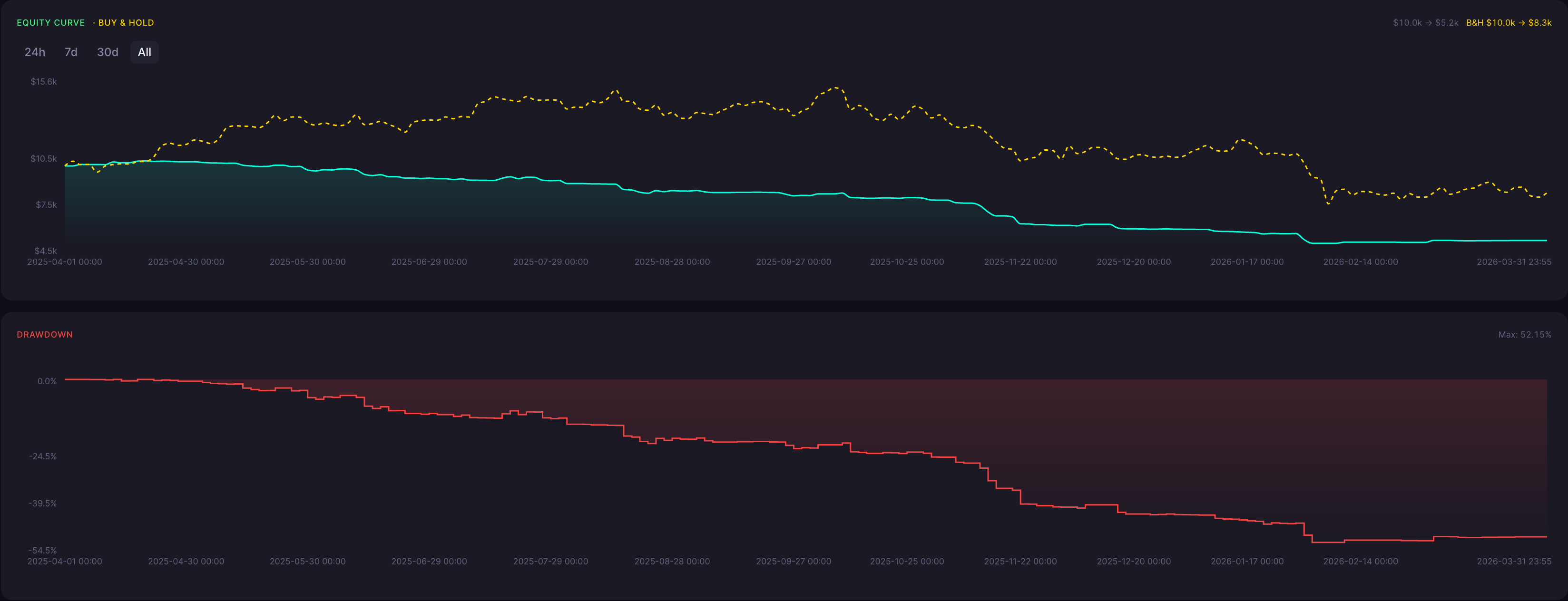Click equity chart date 2025-07-29 00:00
The height and width of the screenshot is (601, 1568).
coord(550,262)
